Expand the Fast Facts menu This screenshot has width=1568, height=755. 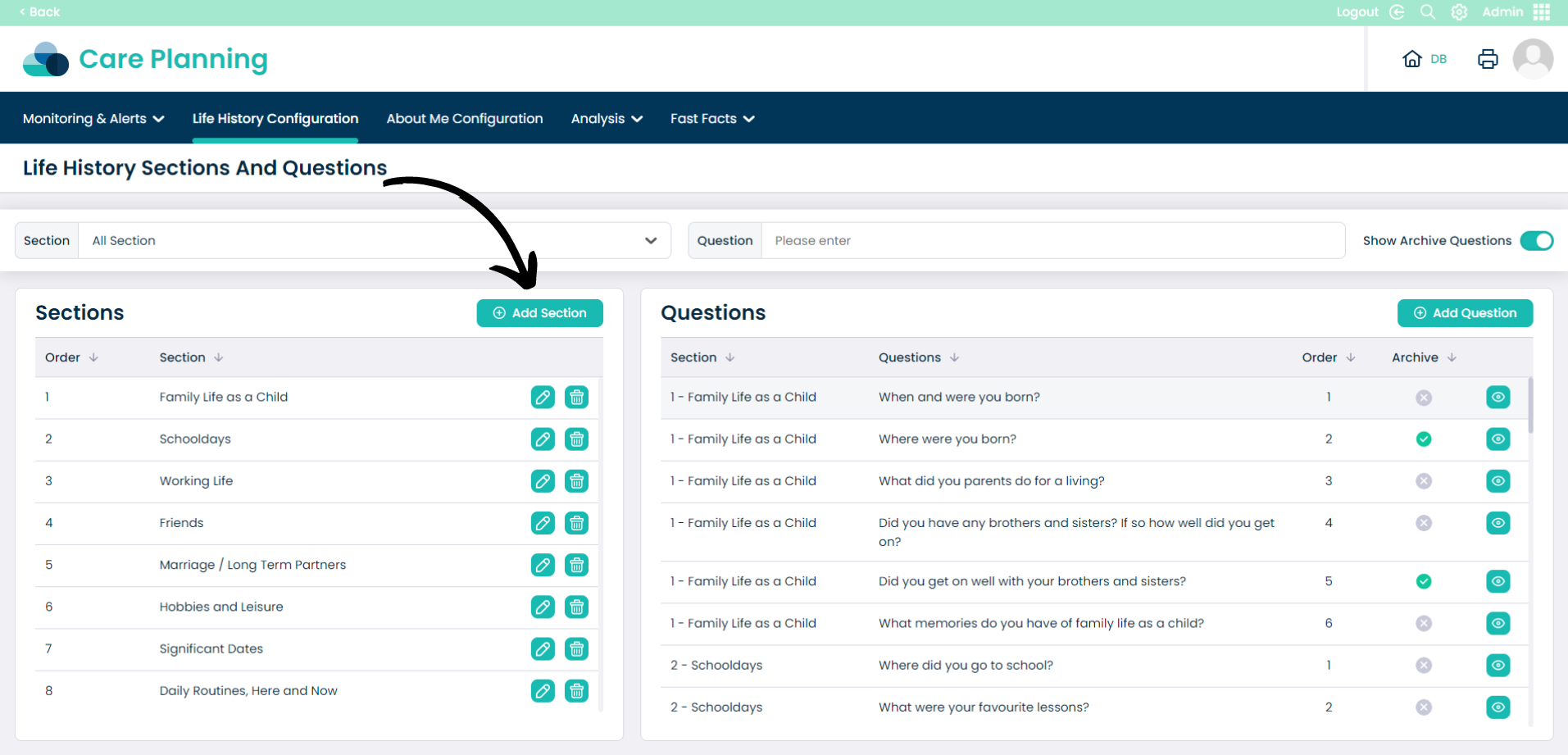pos(712,119)
